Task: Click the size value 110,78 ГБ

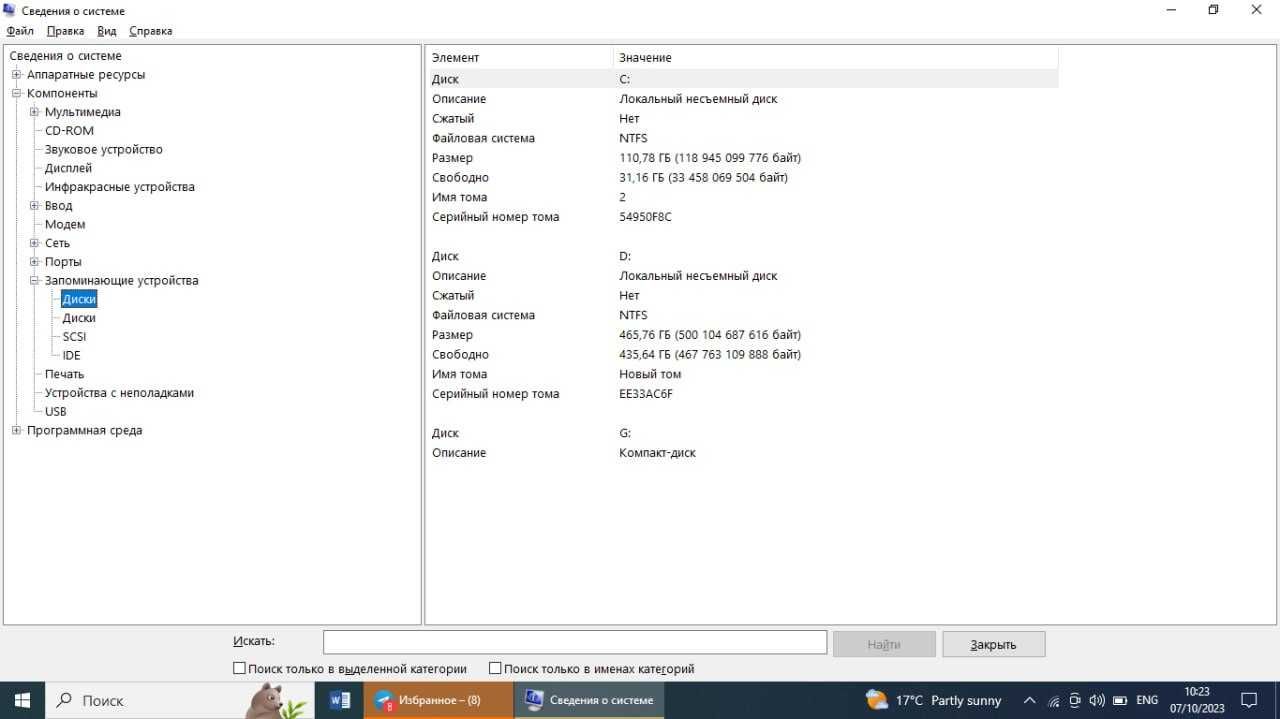Action: coord(710,158)
